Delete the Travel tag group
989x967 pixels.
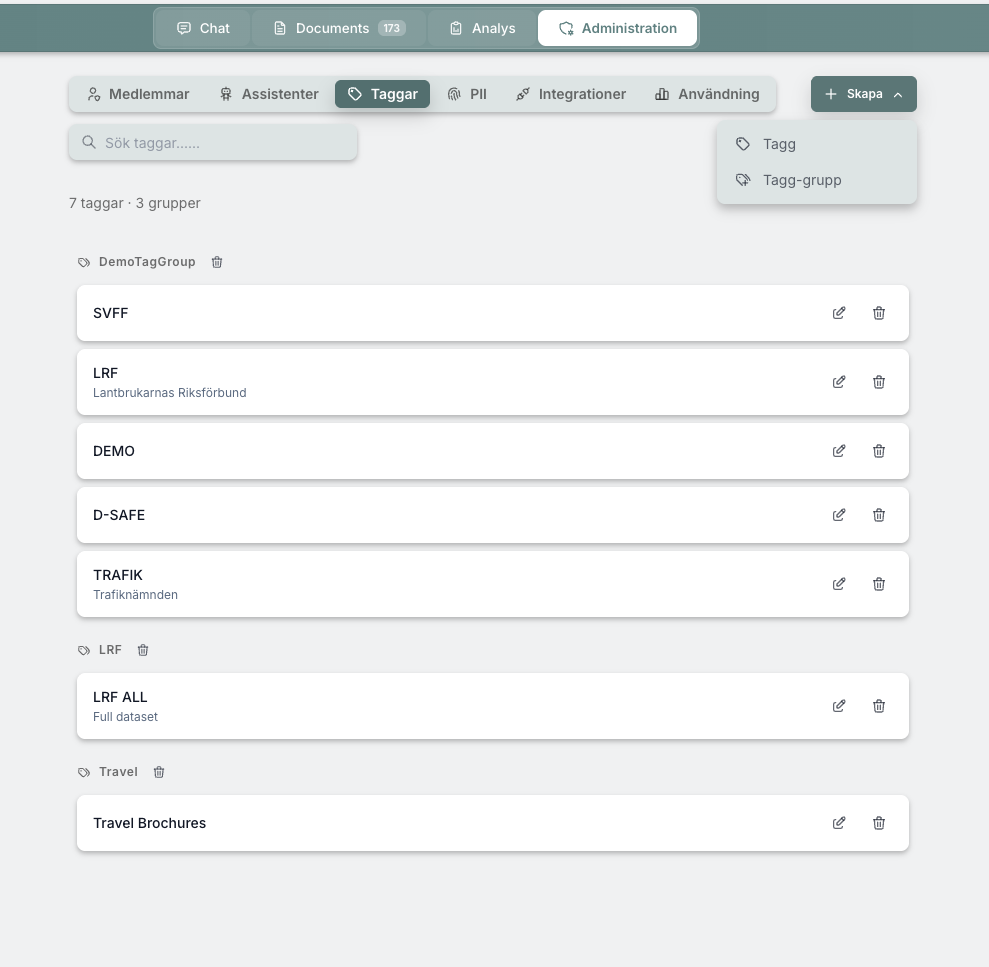pos(159,772)
